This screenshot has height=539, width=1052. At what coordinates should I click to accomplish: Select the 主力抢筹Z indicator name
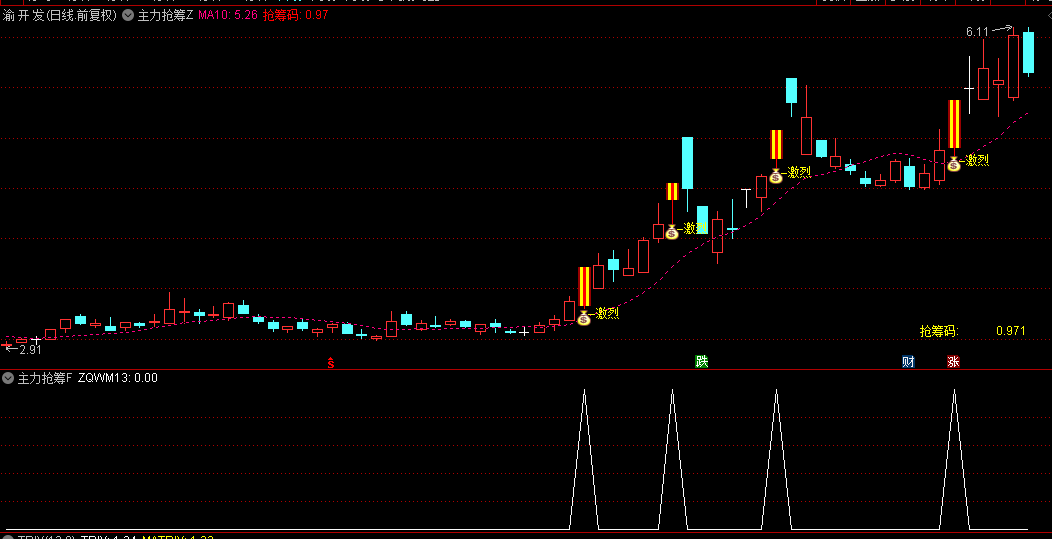pos(166,15)
